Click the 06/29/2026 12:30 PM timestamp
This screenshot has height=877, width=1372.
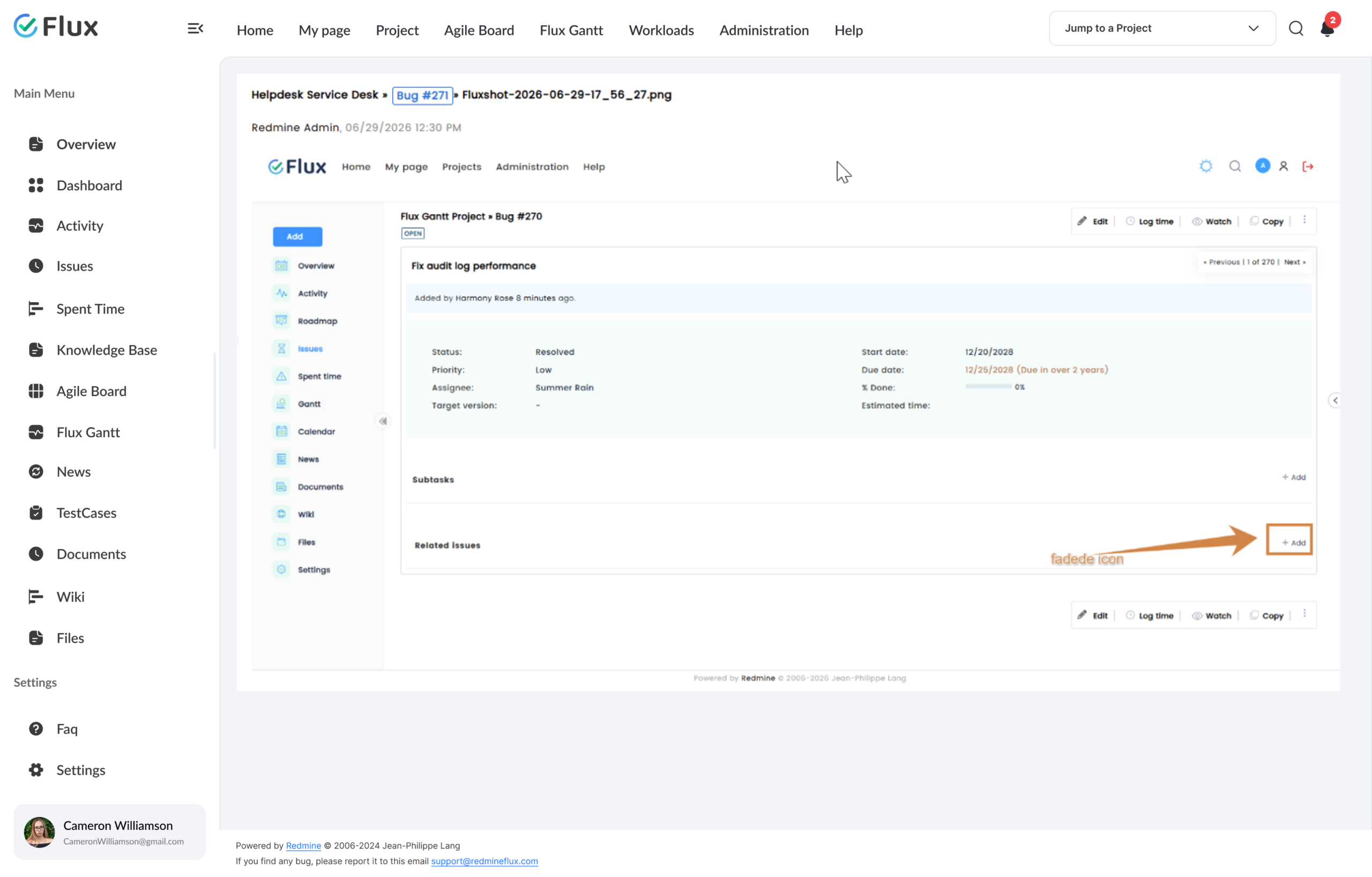403,128
